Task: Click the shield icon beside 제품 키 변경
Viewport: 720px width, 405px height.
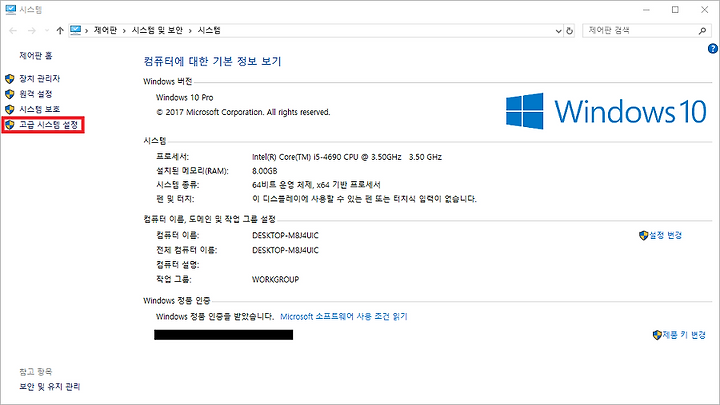Action: 657,335
